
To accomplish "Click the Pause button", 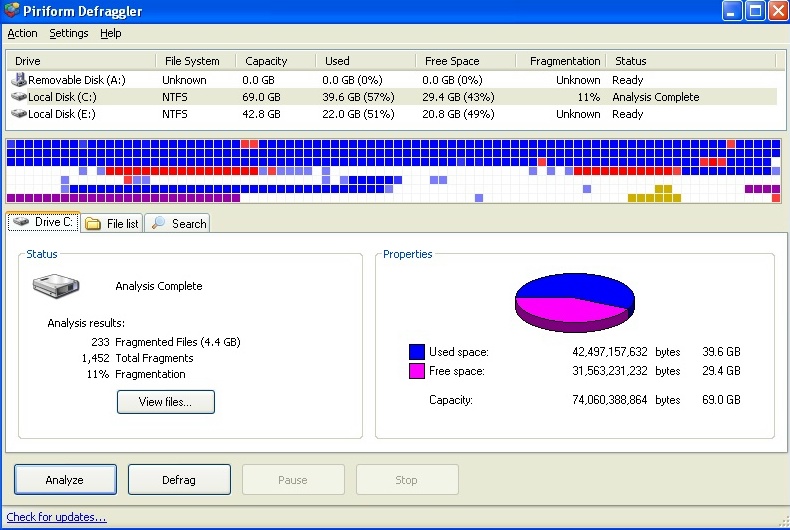I will click(293, 480).
